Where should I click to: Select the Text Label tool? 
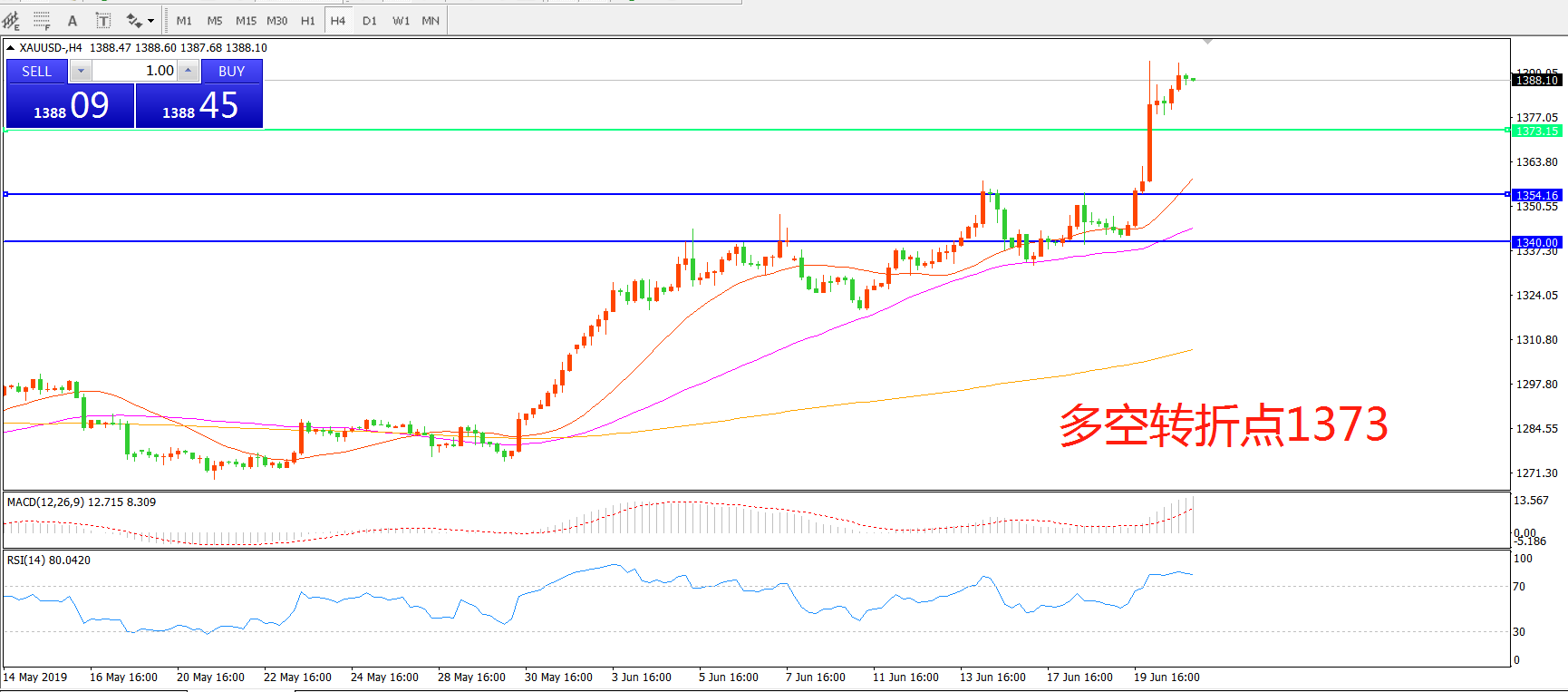[x=103, y=20]
